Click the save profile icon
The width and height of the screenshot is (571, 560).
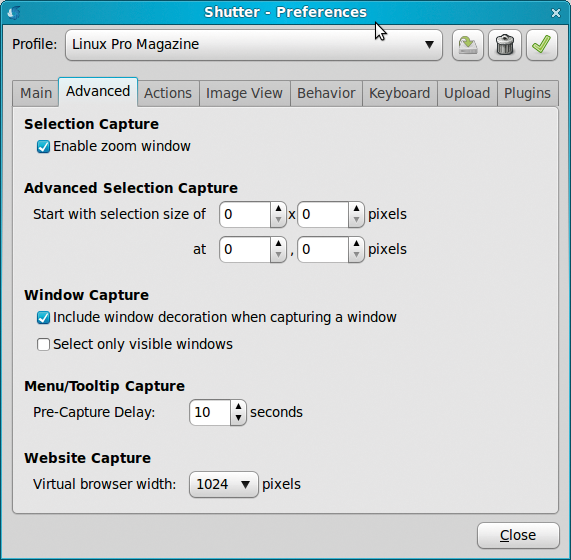tap(468, 45)
